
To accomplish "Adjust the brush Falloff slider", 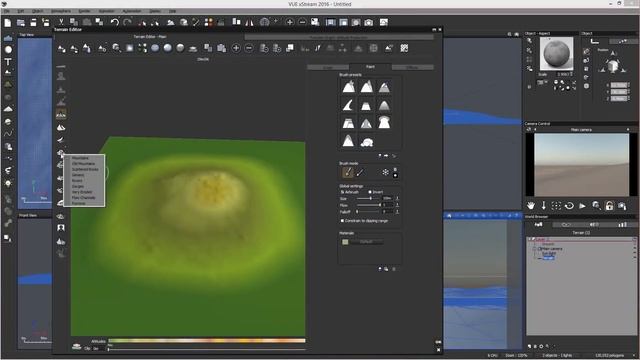I will pyautogui.click(x=368, y=211).
